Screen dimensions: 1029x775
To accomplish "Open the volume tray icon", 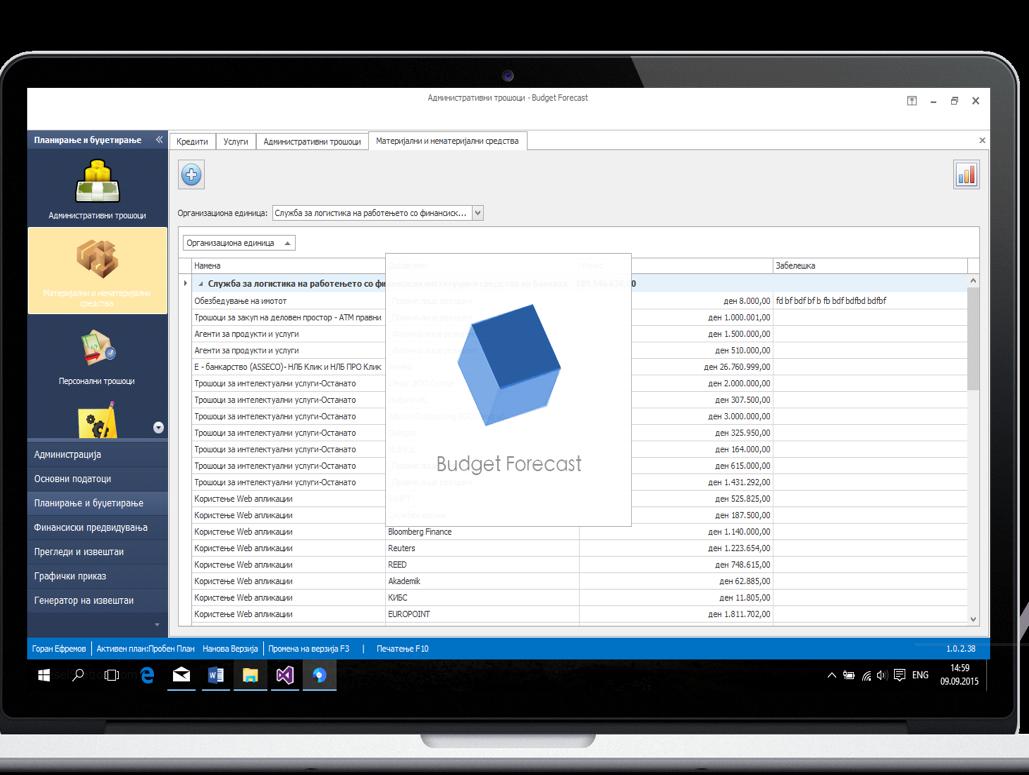I will tap(882, 675).
